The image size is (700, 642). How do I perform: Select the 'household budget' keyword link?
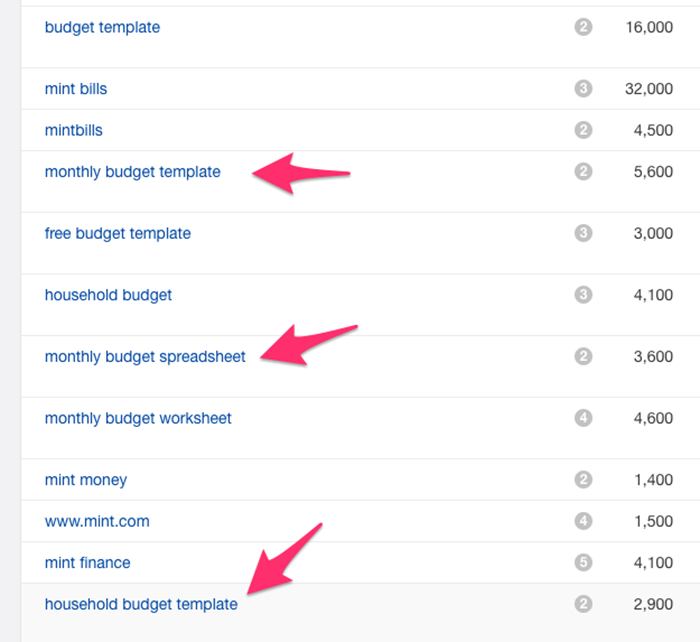pos(108,295)
